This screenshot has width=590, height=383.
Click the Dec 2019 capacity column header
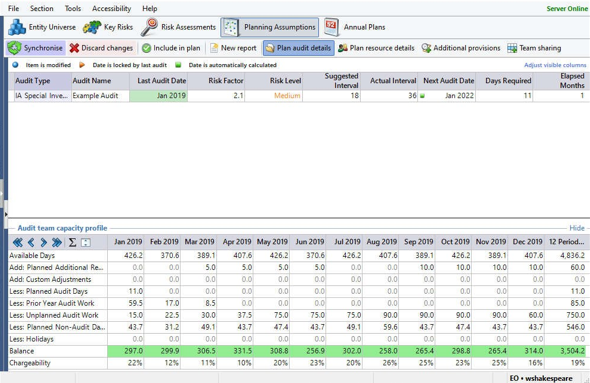click(526, 242)
